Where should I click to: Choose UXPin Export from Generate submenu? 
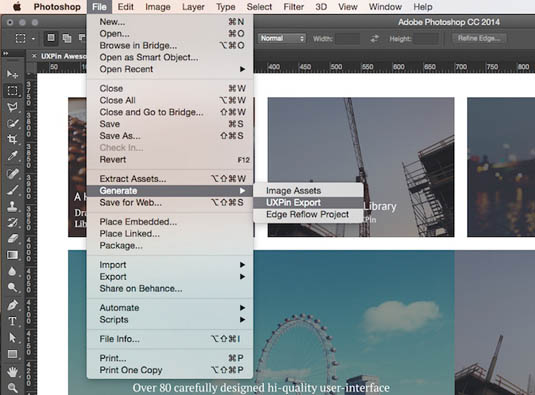(x=308, y=203)
